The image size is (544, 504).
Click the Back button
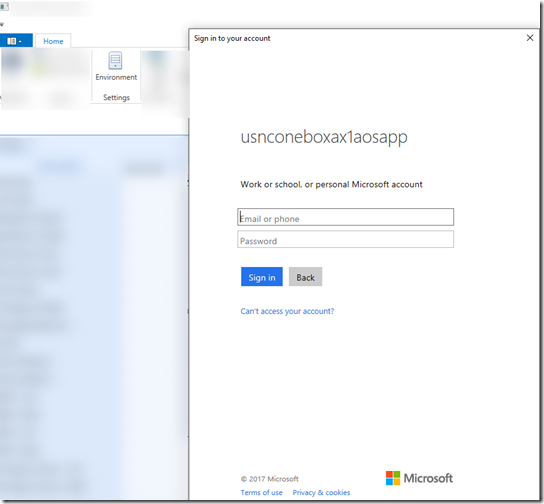pos(305,277)
